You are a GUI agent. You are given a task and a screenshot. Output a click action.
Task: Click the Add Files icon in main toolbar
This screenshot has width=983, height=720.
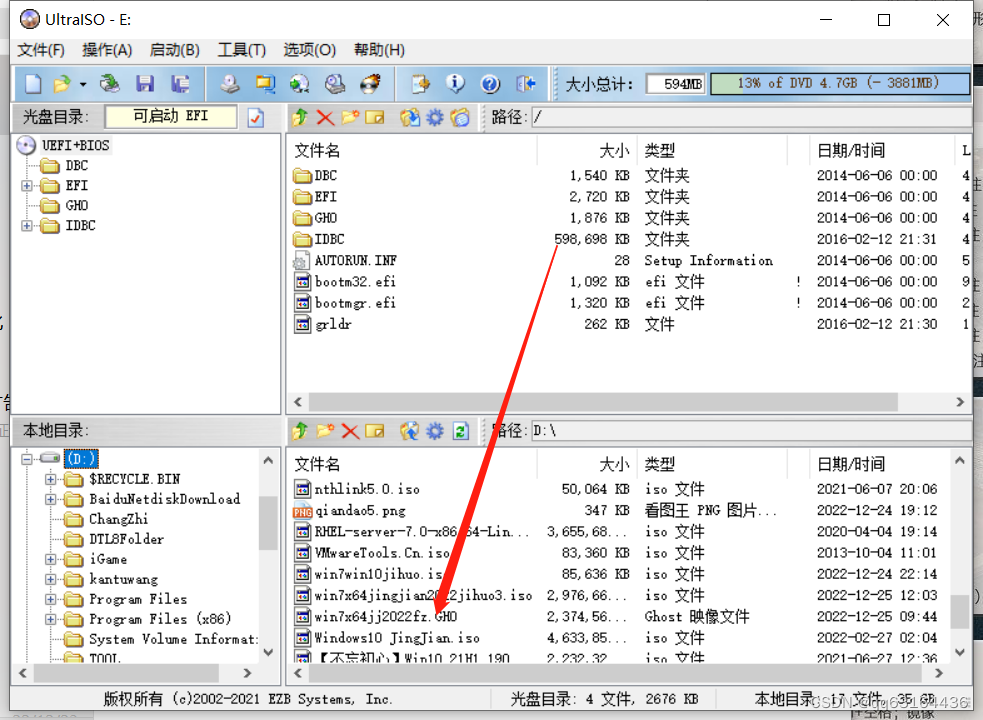click(x=421, y=83)
